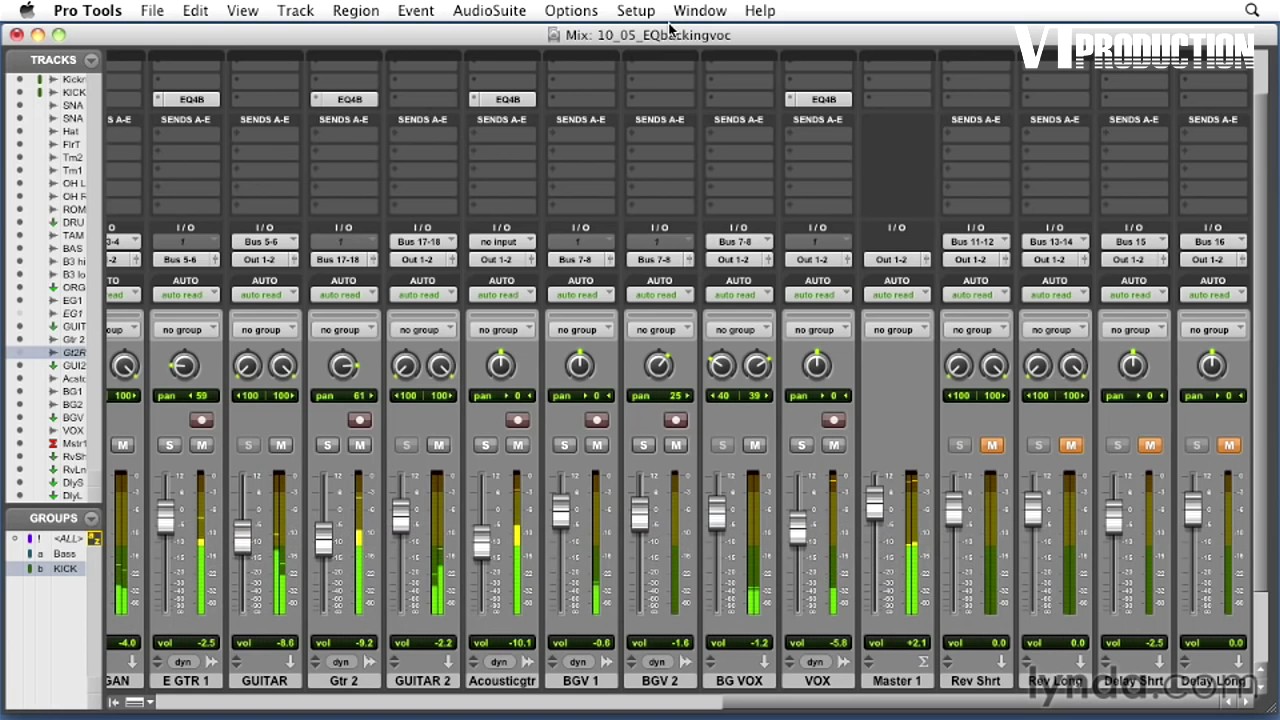Solo the BGV 1 track
The image size is (1280, 720).
point(564,445)
